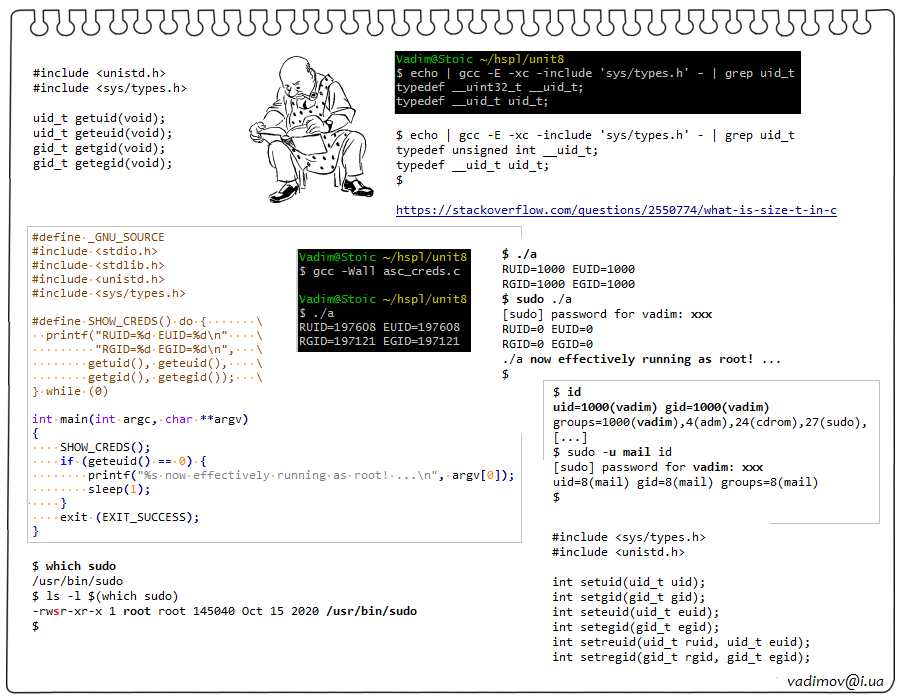This screenshot has height=700, width=900.
Task: Click the vadimov@i.ua email address
Action: click(835, 680)
